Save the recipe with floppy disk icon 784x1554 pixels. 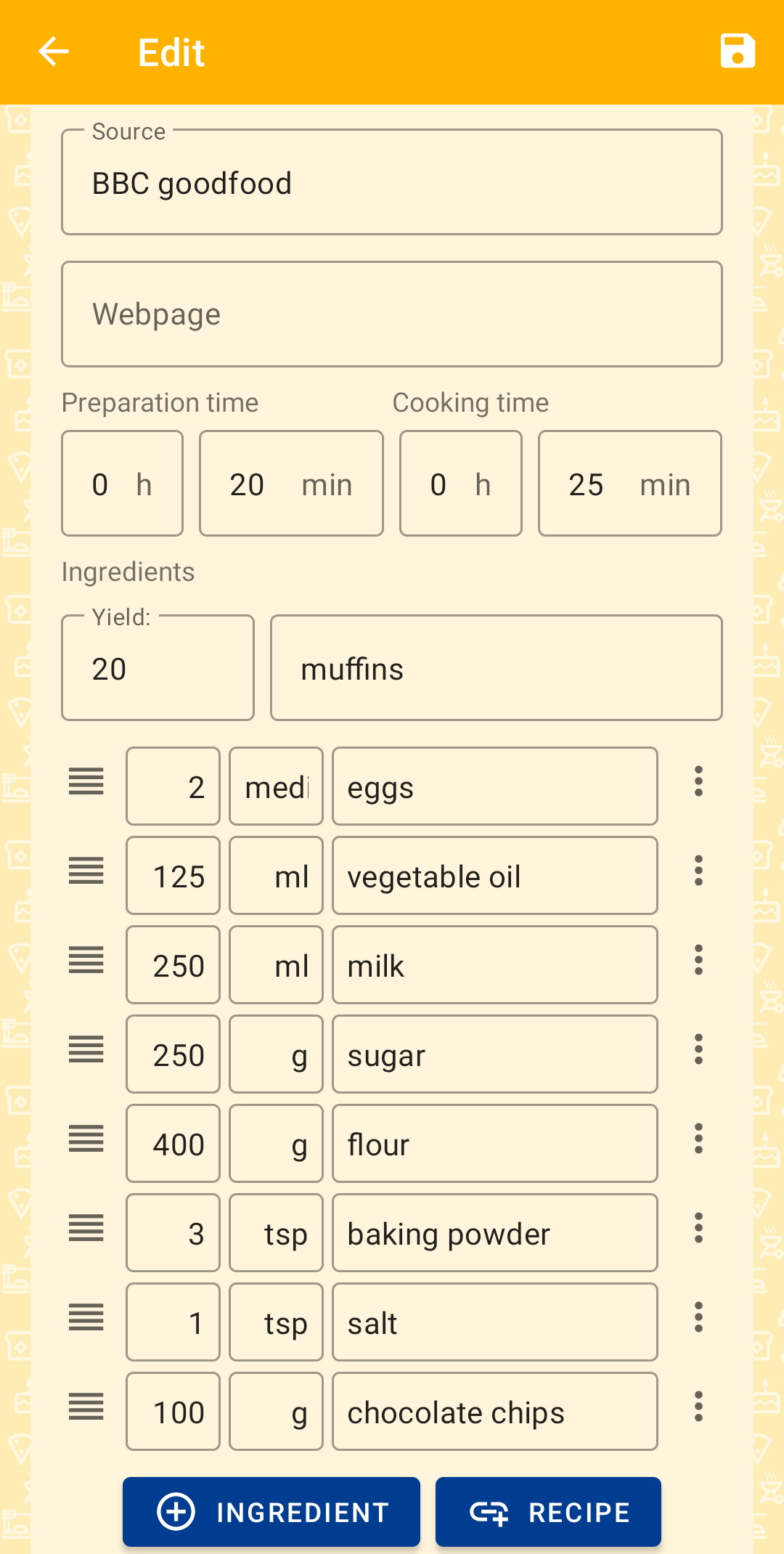(x=737, y=52)
